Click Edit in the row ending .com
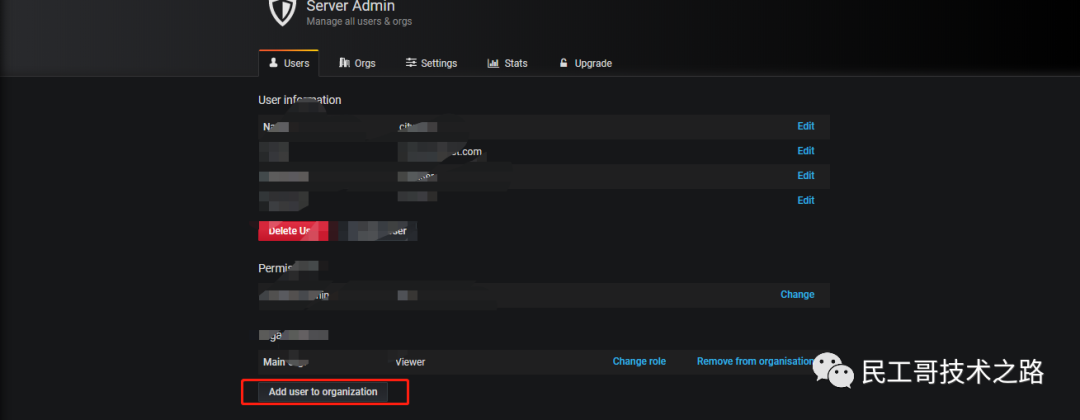Viewport: 1080px width, 420px height. pyautogui.click(x=805, y=151)
